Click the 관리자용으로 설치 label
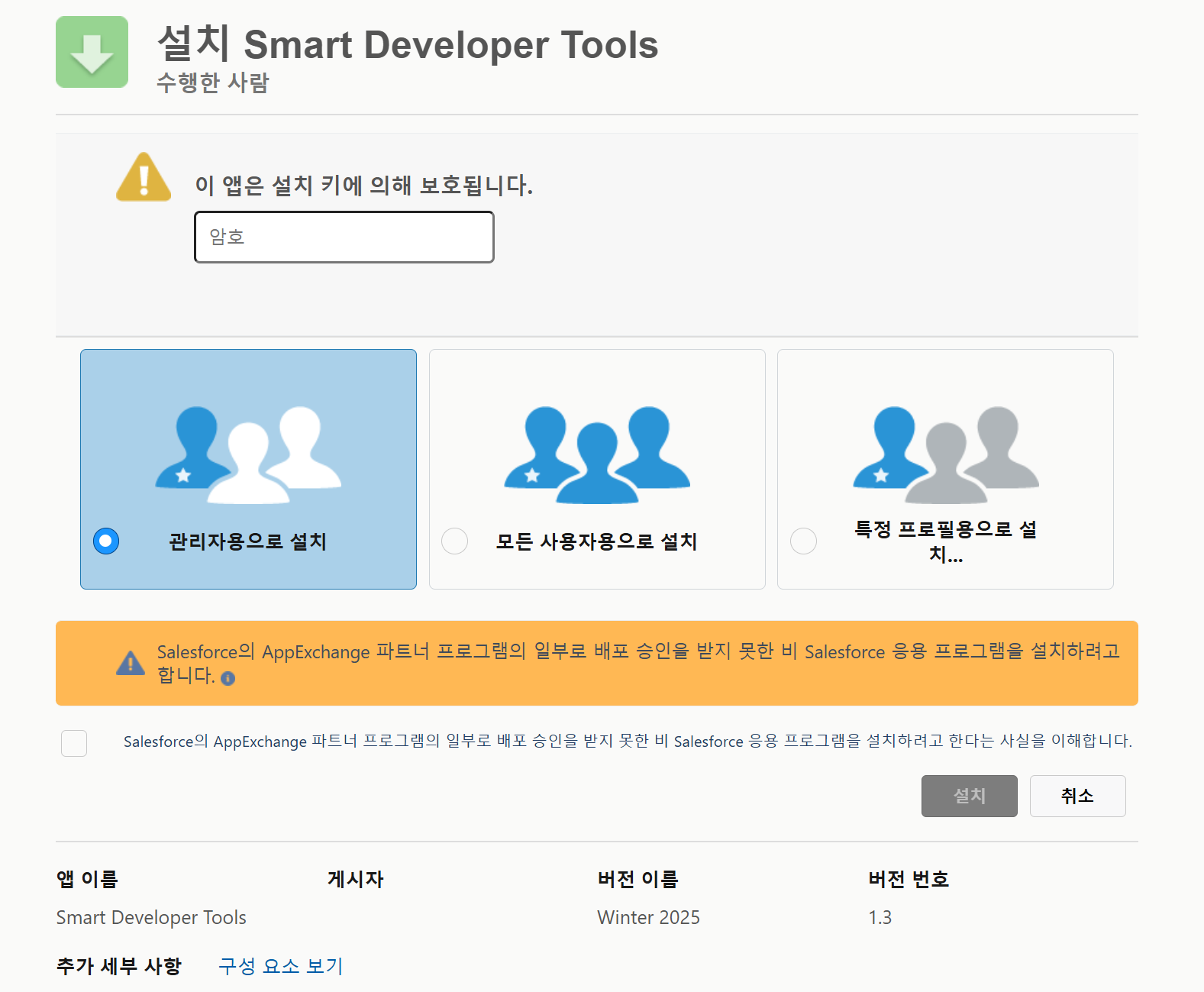1204x992 pixels. (x=248, y=541)
